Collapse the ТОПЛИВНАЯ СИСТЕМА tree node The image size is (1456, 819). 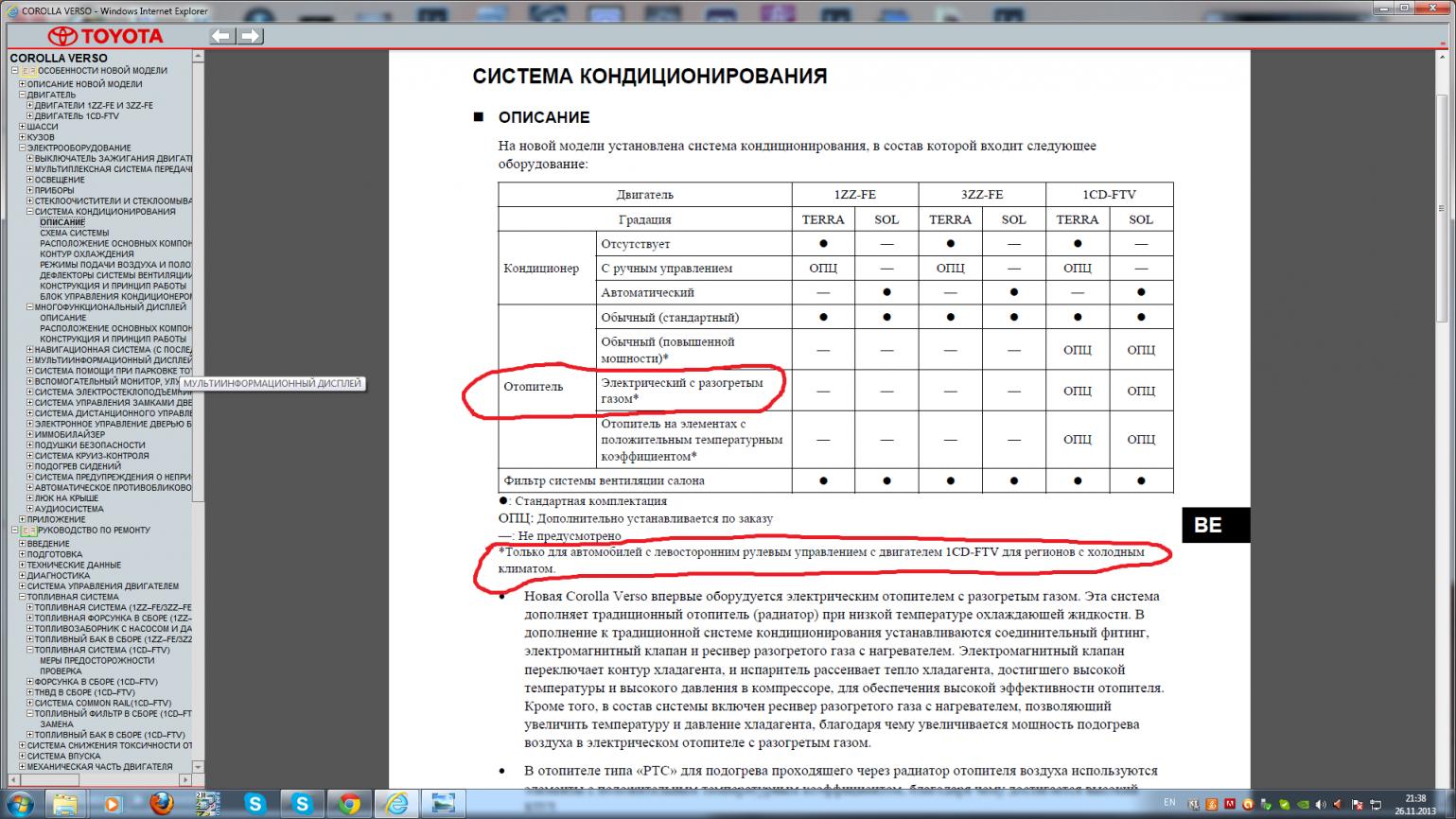tap(23, 597)
